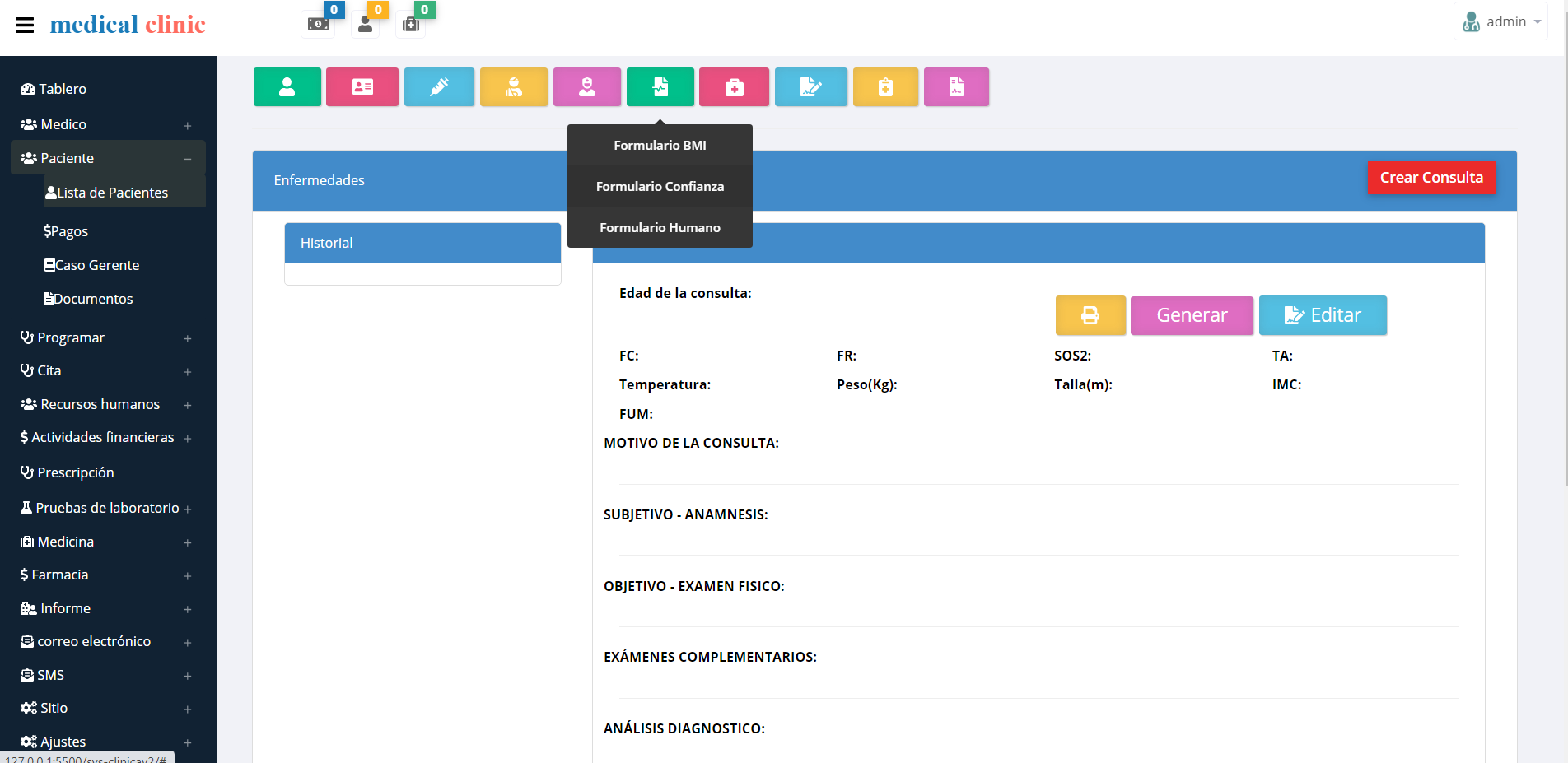The height and width of the screenshot is (763, 1568).
Task: Choose Formulario Humano menu entry
Action: 660,227
